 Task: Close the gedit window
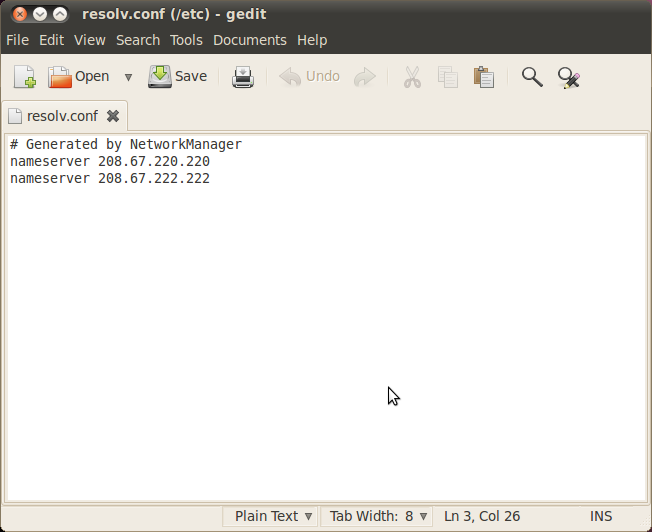click(x=20, y=15)
